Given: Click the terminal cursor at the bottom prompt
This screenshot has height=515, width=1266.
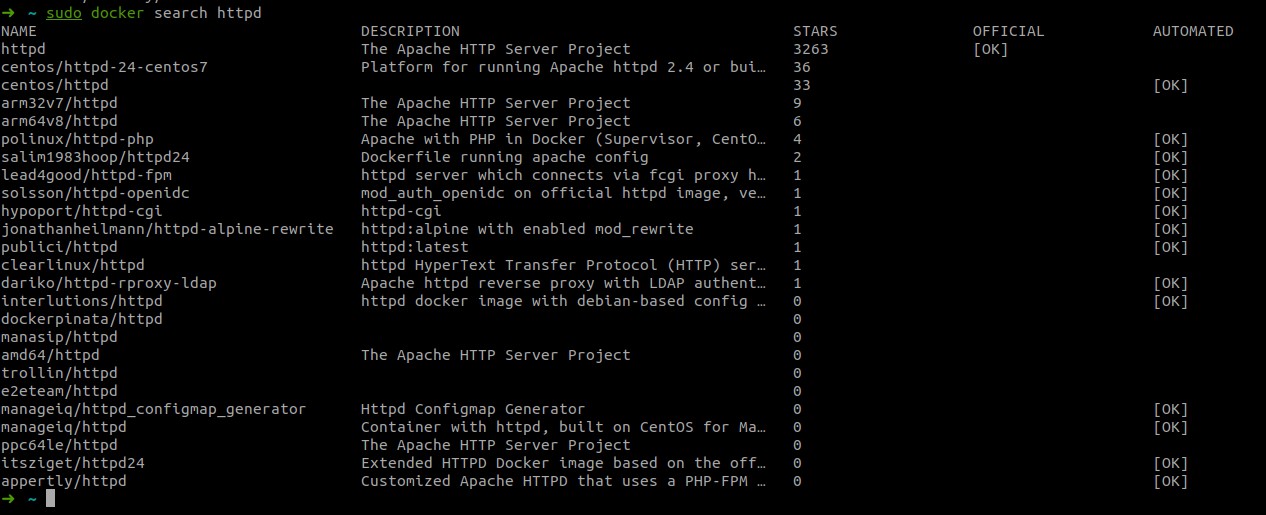Looking at the screenshot, I should point(51,499).
